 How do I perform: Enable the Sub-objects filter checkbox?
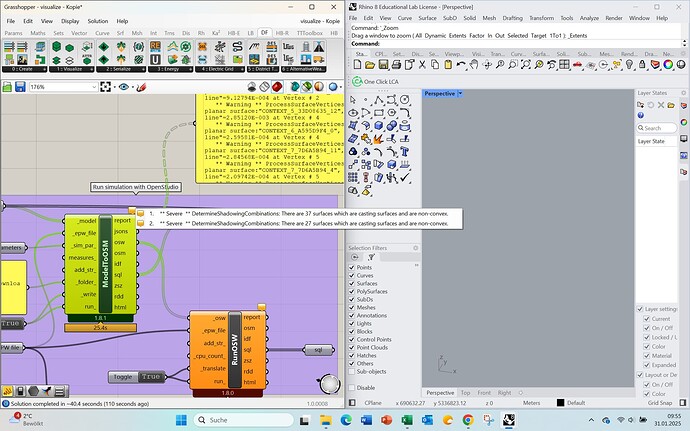pyautogui.click(x=352, y=372)
